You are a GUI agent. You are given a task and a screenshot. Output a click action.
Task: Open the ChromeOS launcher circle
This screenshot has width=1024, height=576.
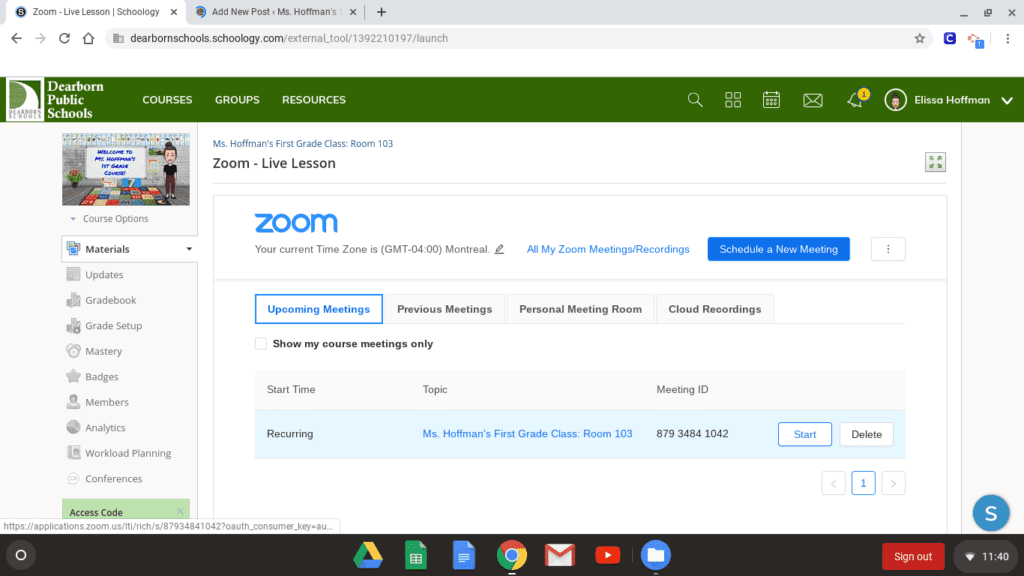tap(21, 555)
